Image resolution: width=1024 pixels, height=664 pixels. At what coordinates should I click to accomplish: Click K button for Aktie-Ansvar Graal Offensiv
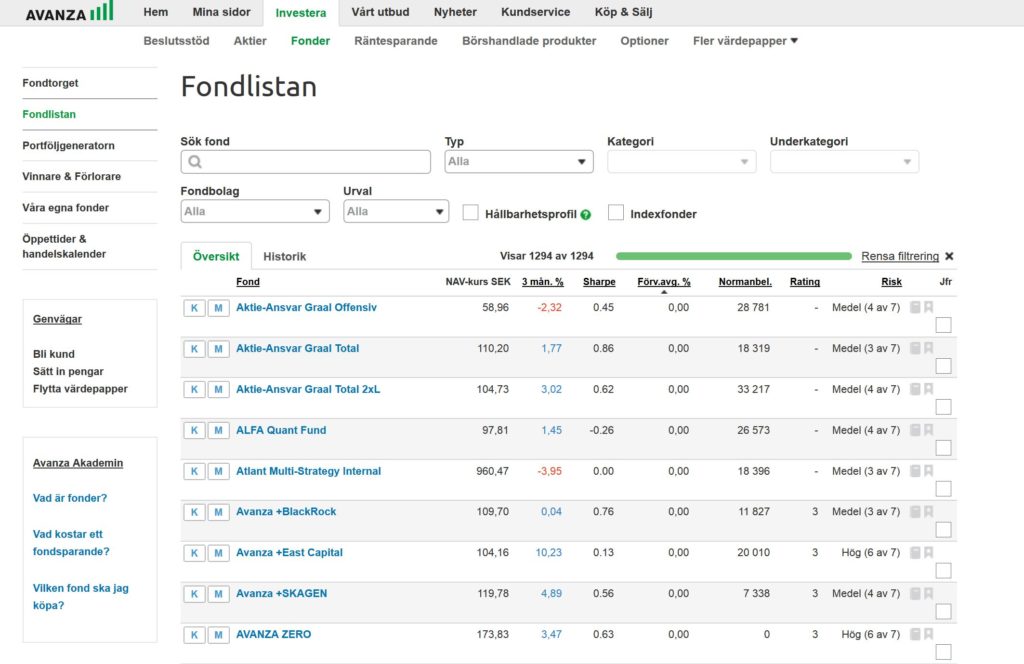[195, 308]
